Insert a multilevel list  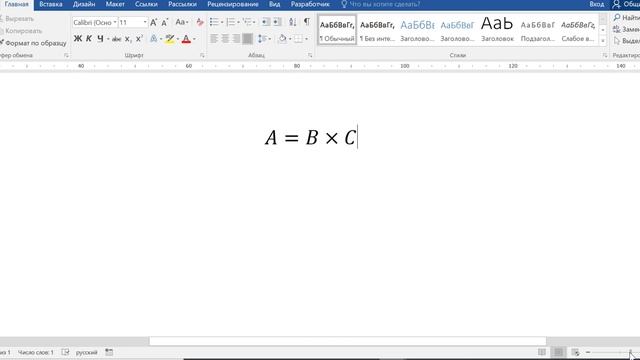tap(247, 22)
